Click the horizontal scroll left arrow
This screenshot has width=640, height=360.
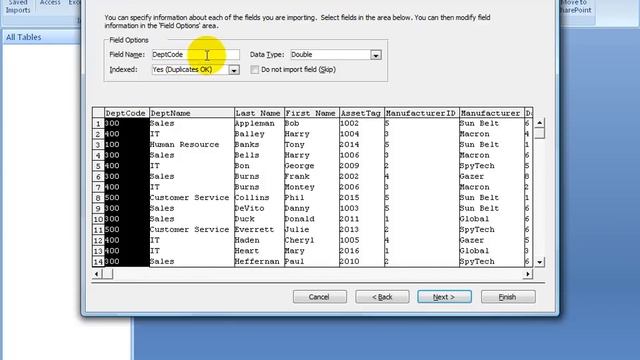[x=97, y=274]
